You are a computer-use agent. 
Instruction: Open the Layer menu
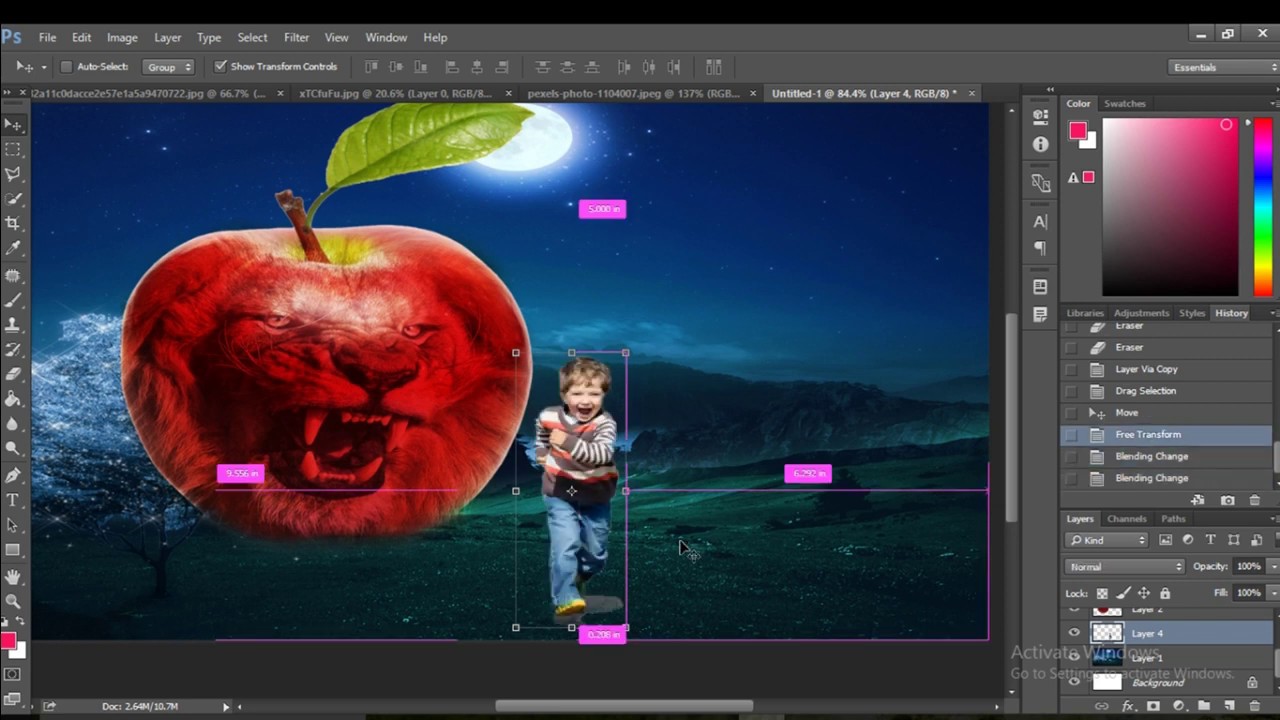[x=167, y=37]
